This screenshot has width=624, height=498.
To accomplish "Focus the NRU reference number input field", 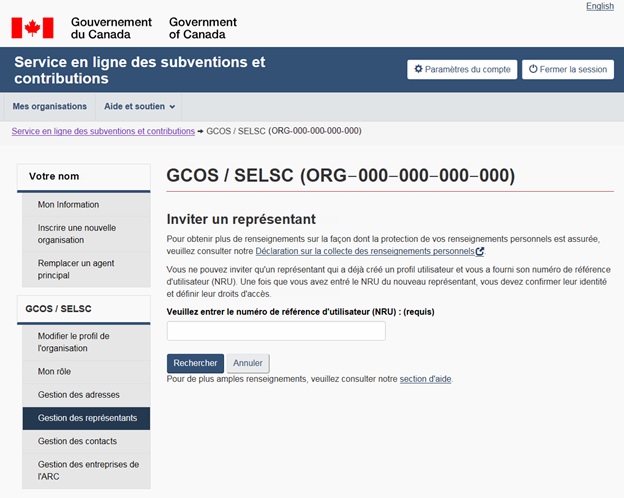I will (x=276, y=331).
